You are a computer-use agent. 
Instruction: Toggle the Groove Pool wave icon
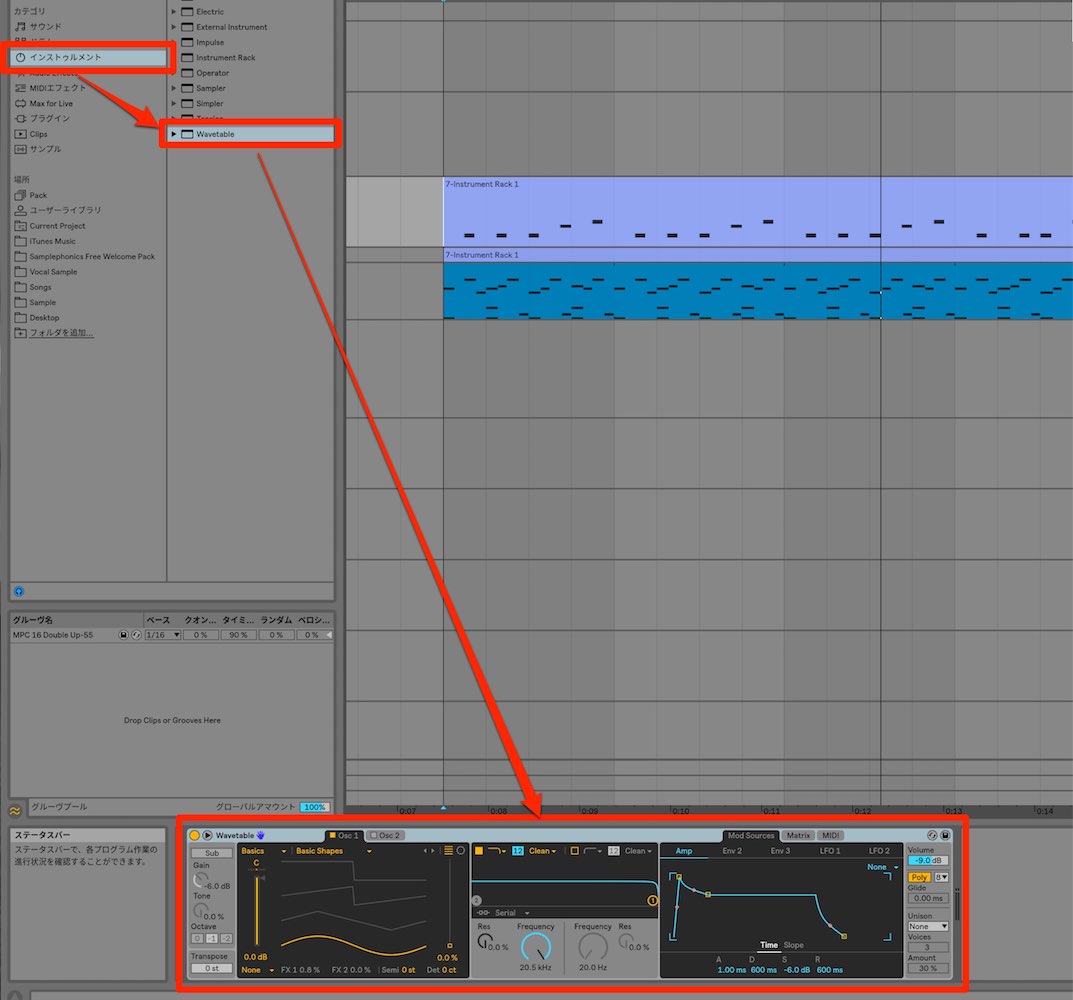coord(15,811)
